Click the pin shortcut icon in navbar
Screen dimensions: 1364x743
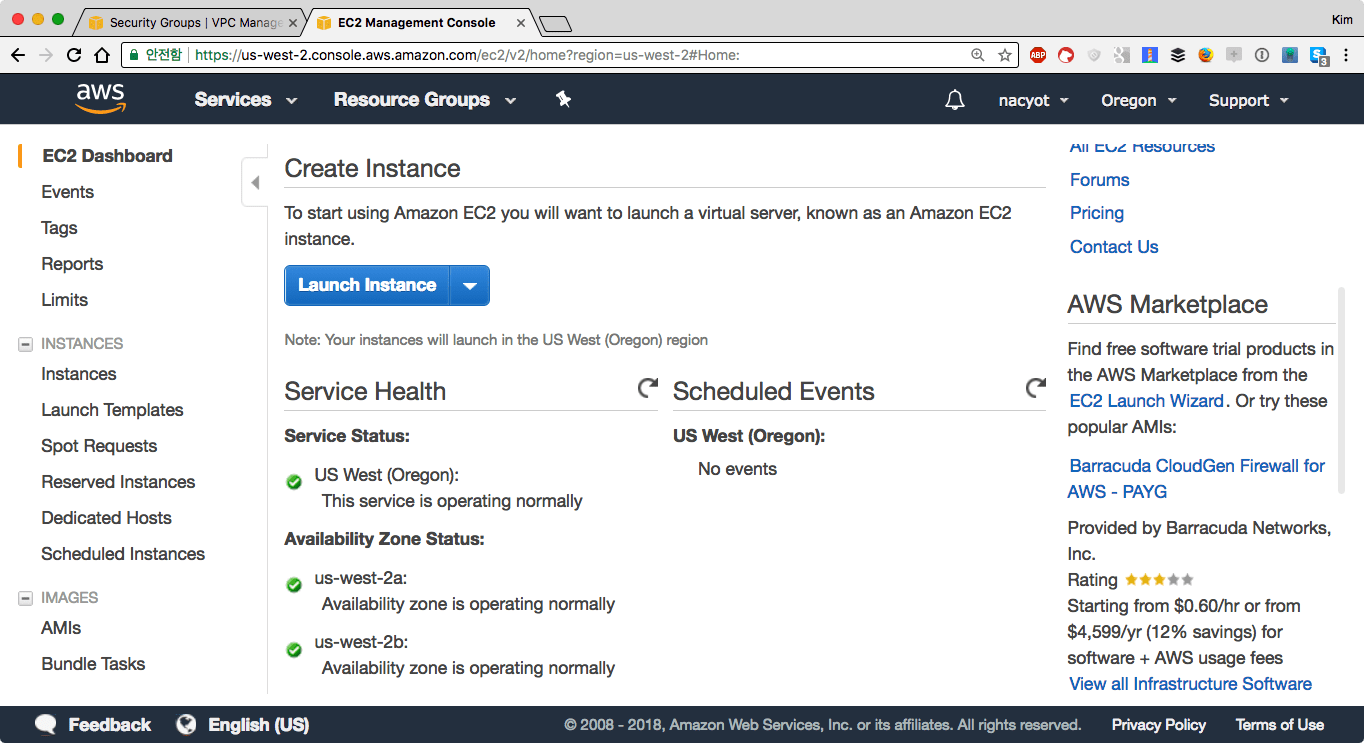563,99
